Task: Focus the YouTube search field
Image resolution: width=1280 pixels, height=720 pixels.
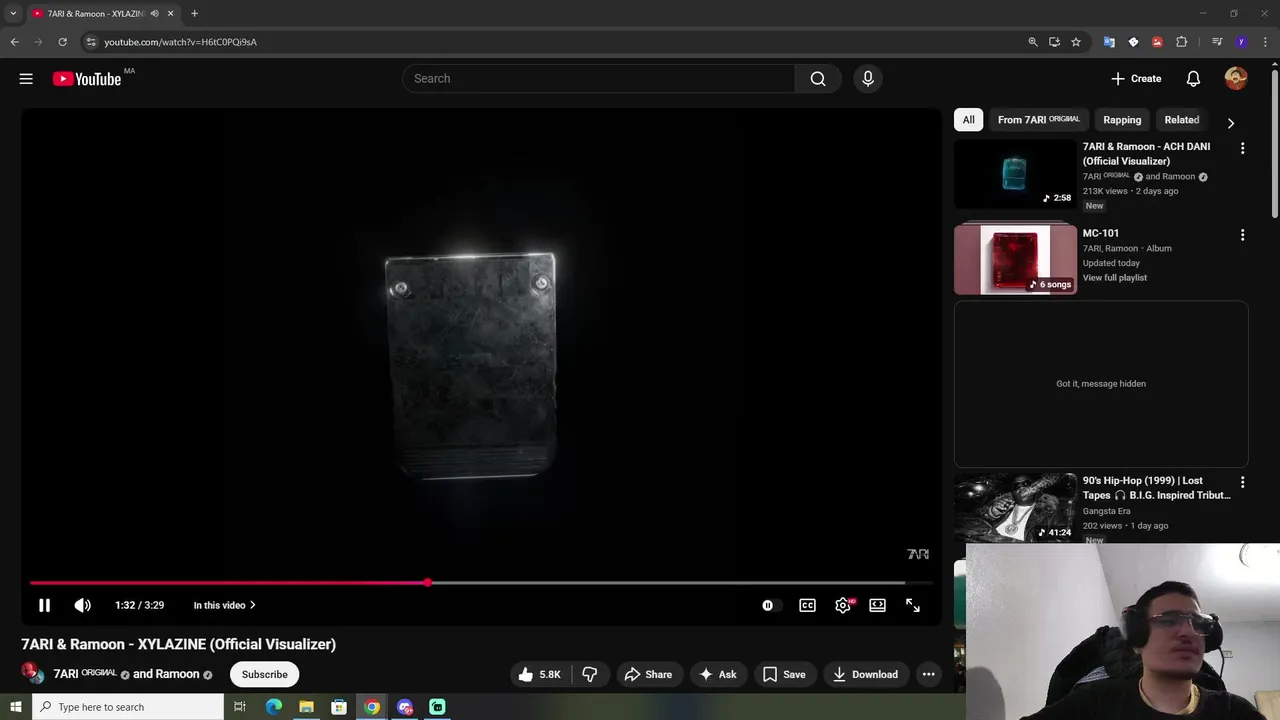Action: pyautogui.click(x=598, y=79)
